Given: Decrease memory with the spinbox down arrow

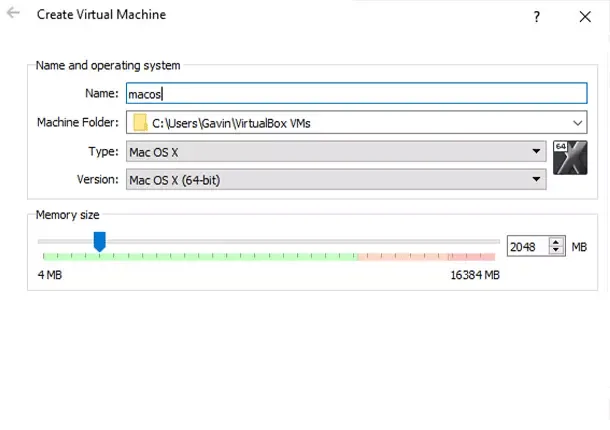Looking at the screenshot, I should [557, 250].
